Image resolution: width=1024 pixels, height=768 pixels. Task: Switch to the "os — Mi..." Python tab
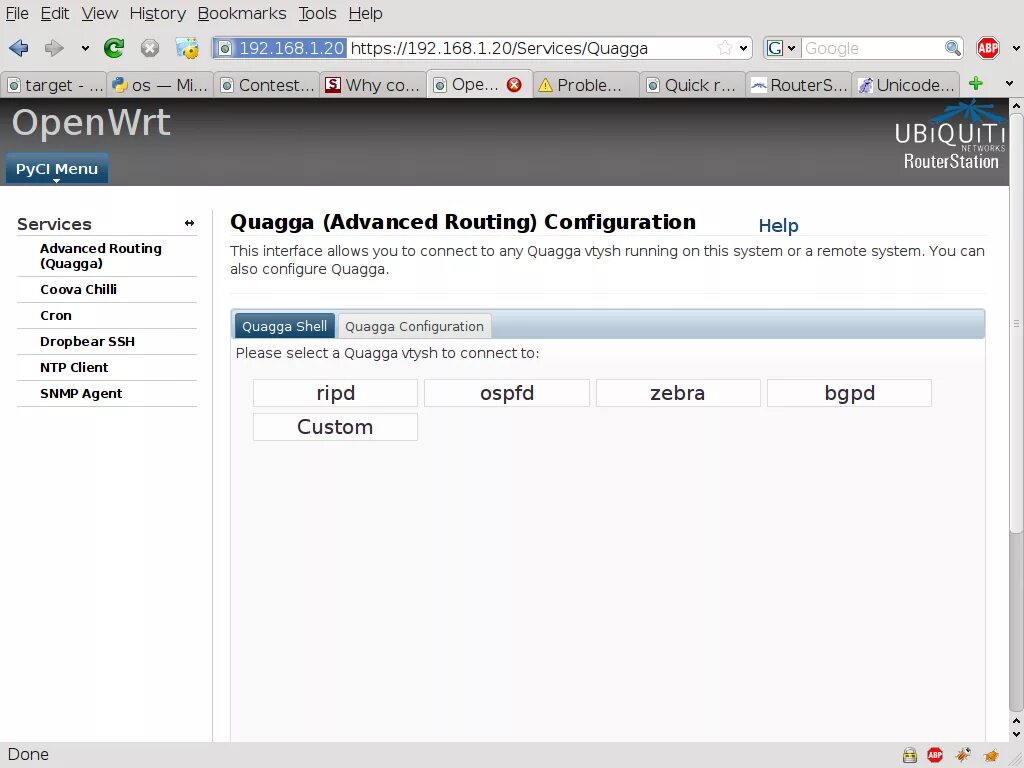tap(160, 85)
